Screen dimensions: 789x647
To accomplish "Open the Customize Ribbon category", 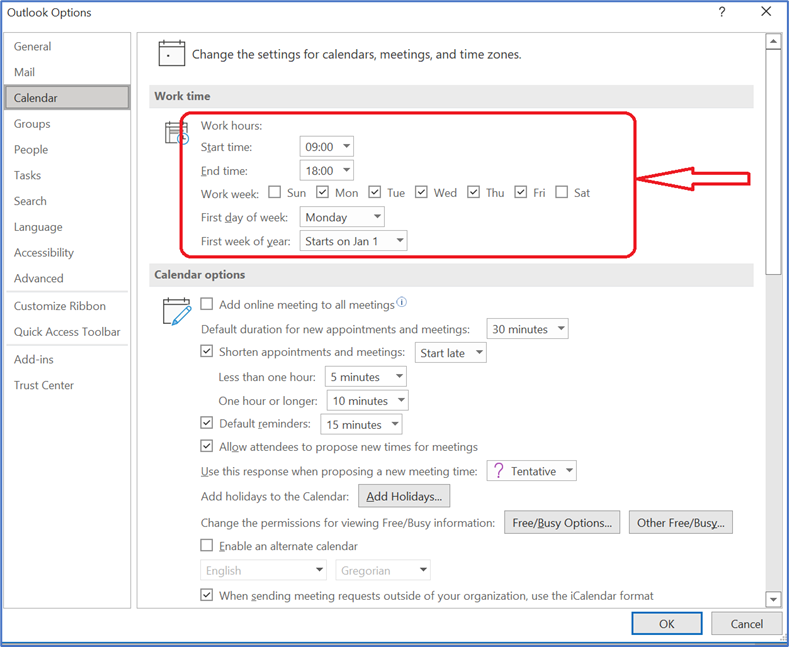I will (67, 306).
